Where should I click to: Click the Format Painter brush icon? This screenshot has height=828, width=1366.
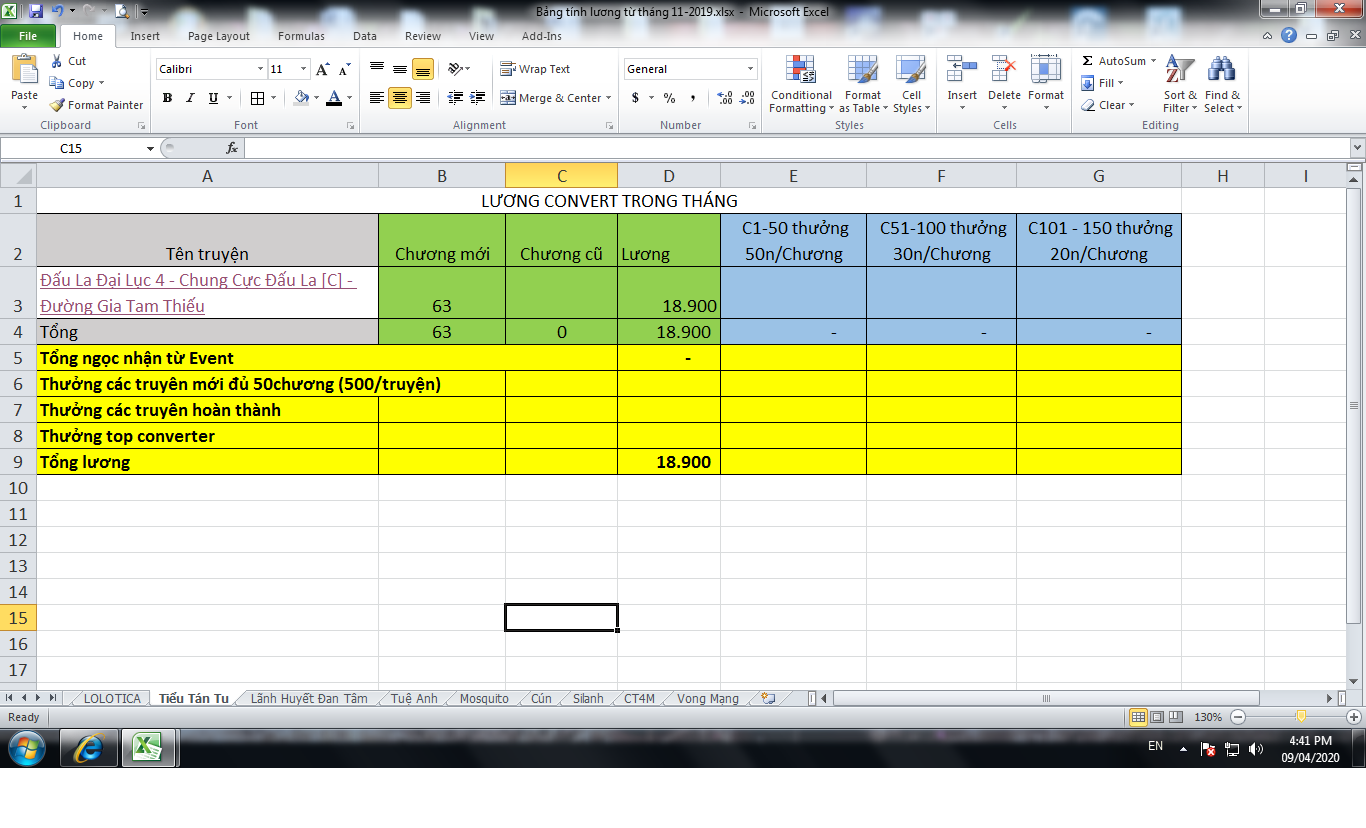pos(58,105)
